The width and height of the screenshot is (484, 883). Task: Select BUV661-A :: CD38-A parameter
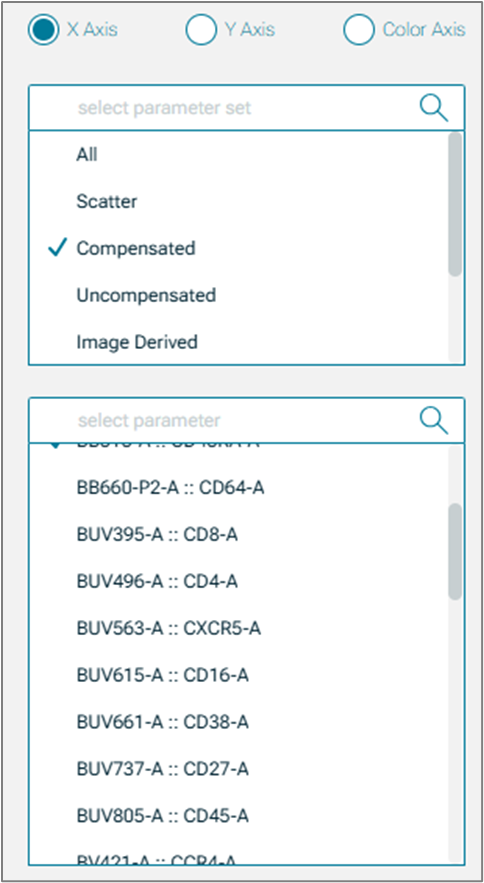tap(238, 721)
